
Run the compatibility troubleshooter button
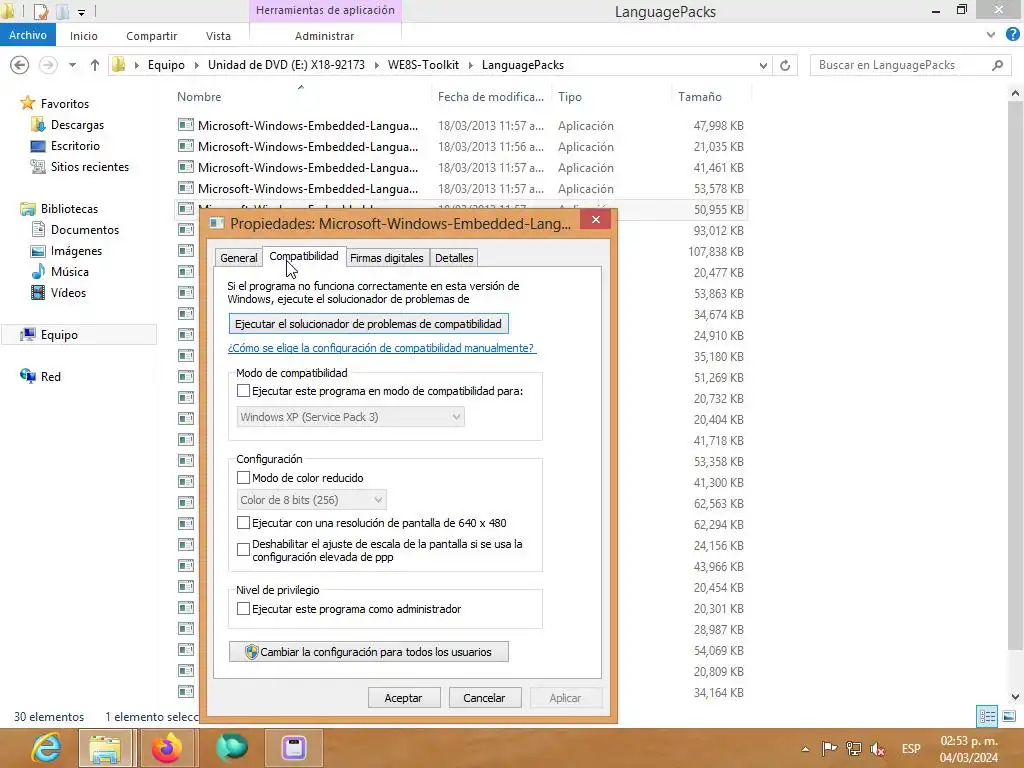point(368,324)
